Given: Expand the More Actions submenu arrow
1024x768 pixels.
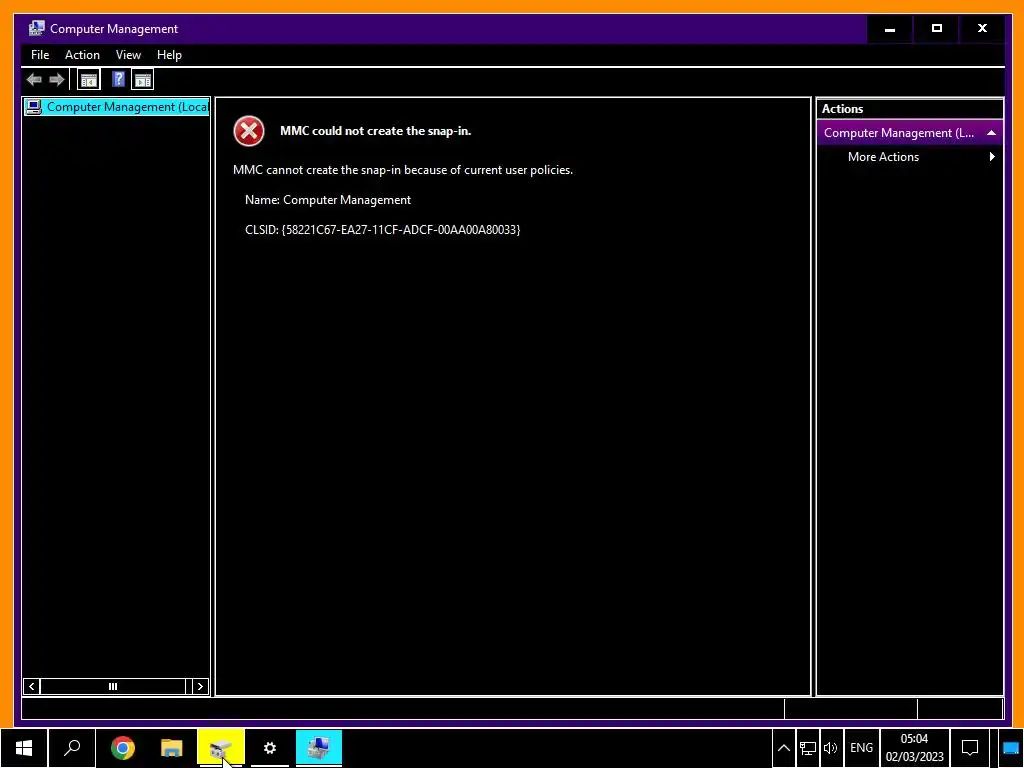Looking at the screenshot, I should [x=992, y=157].
